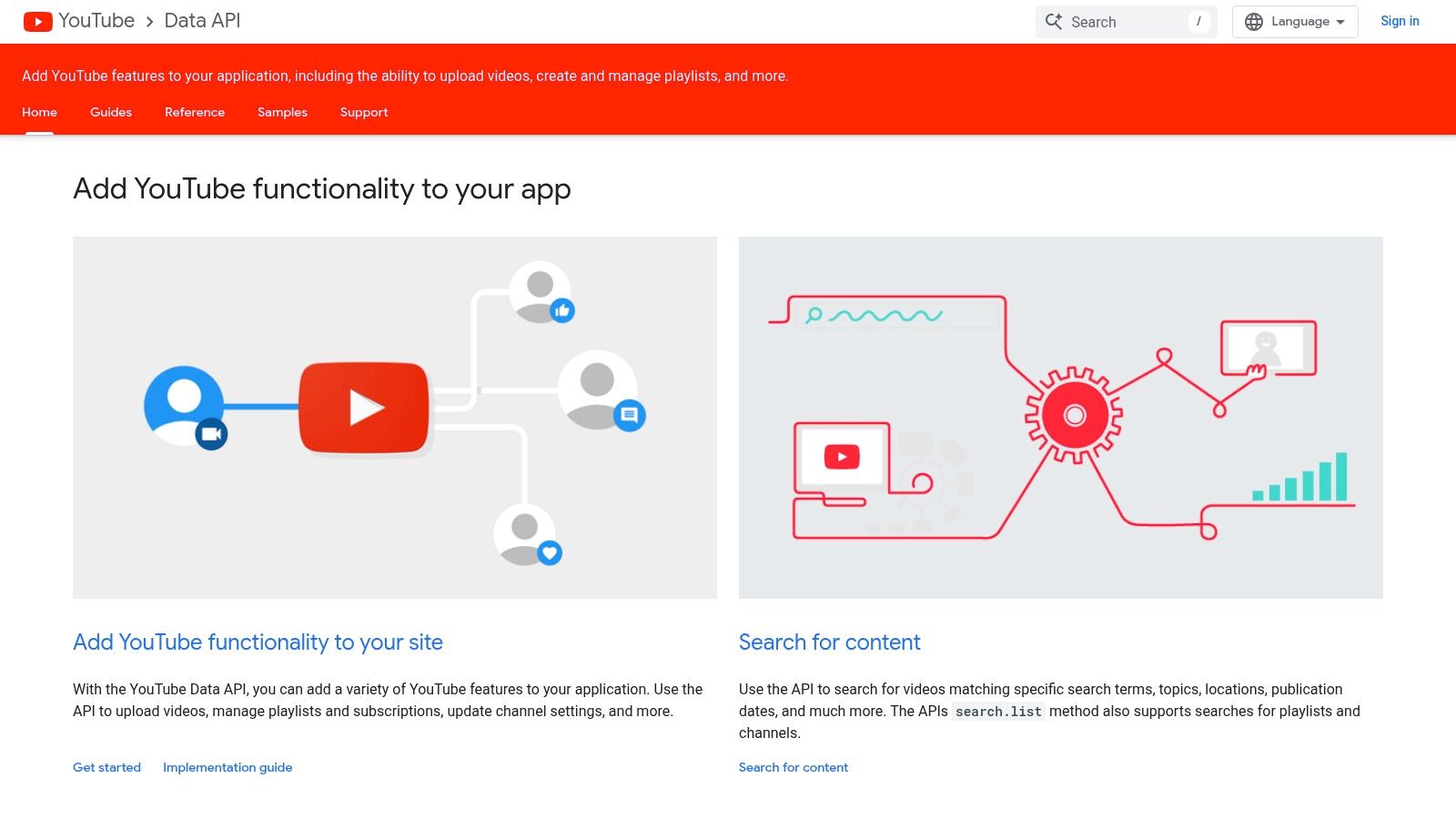Click the search.list code text
Screen dimensions: 1456x819
point(998,712)
